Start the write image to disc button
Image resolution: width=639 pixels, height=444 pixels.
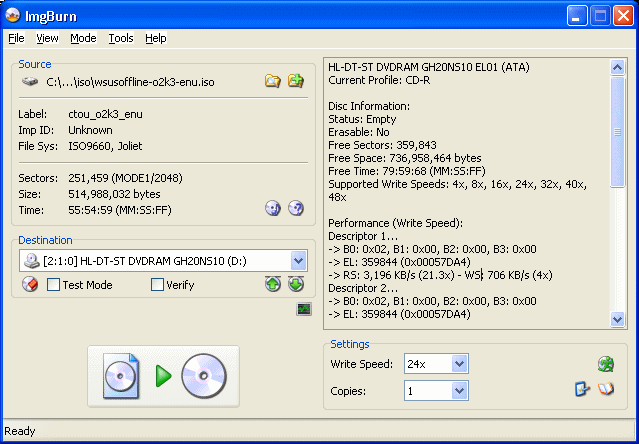click(163, 376)
